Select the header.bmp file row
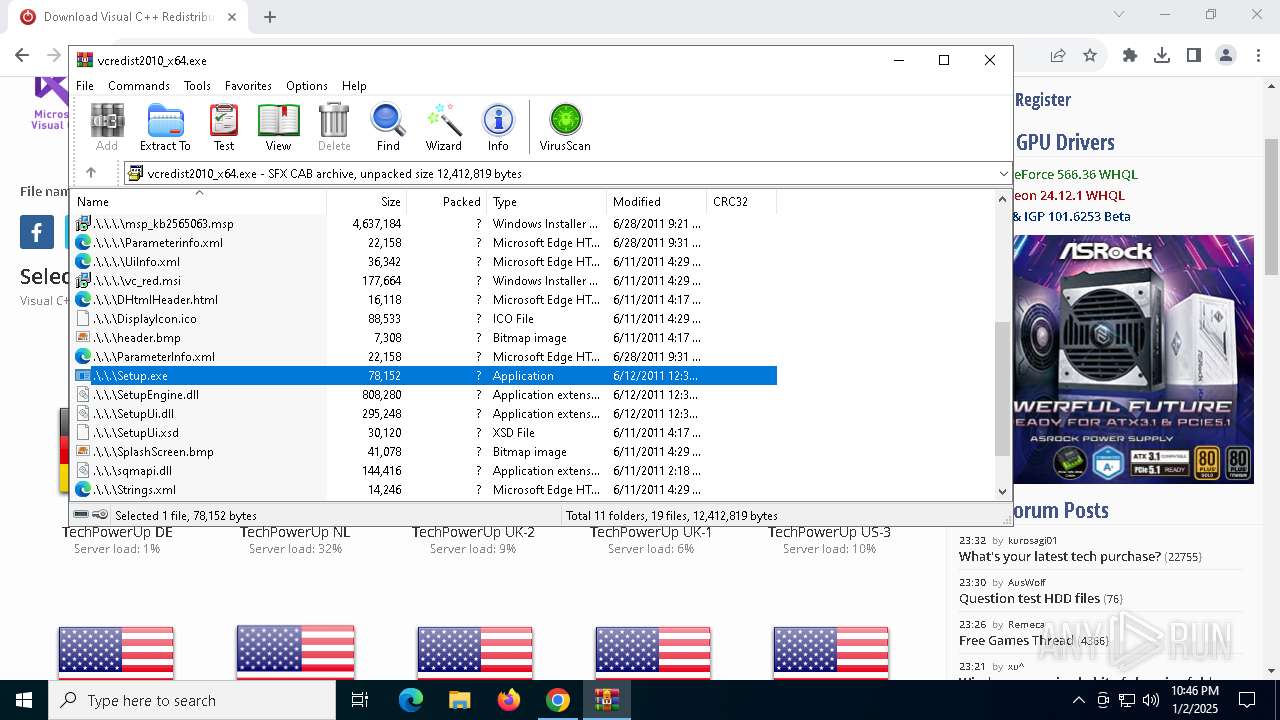1280x720 pixels. tap(425, 338)
